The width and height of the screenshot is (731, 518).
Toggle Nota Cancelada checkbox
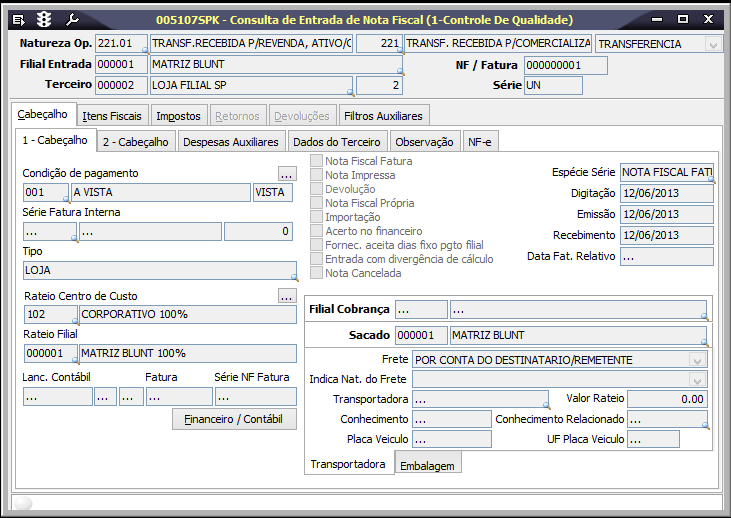click(317, 273)
